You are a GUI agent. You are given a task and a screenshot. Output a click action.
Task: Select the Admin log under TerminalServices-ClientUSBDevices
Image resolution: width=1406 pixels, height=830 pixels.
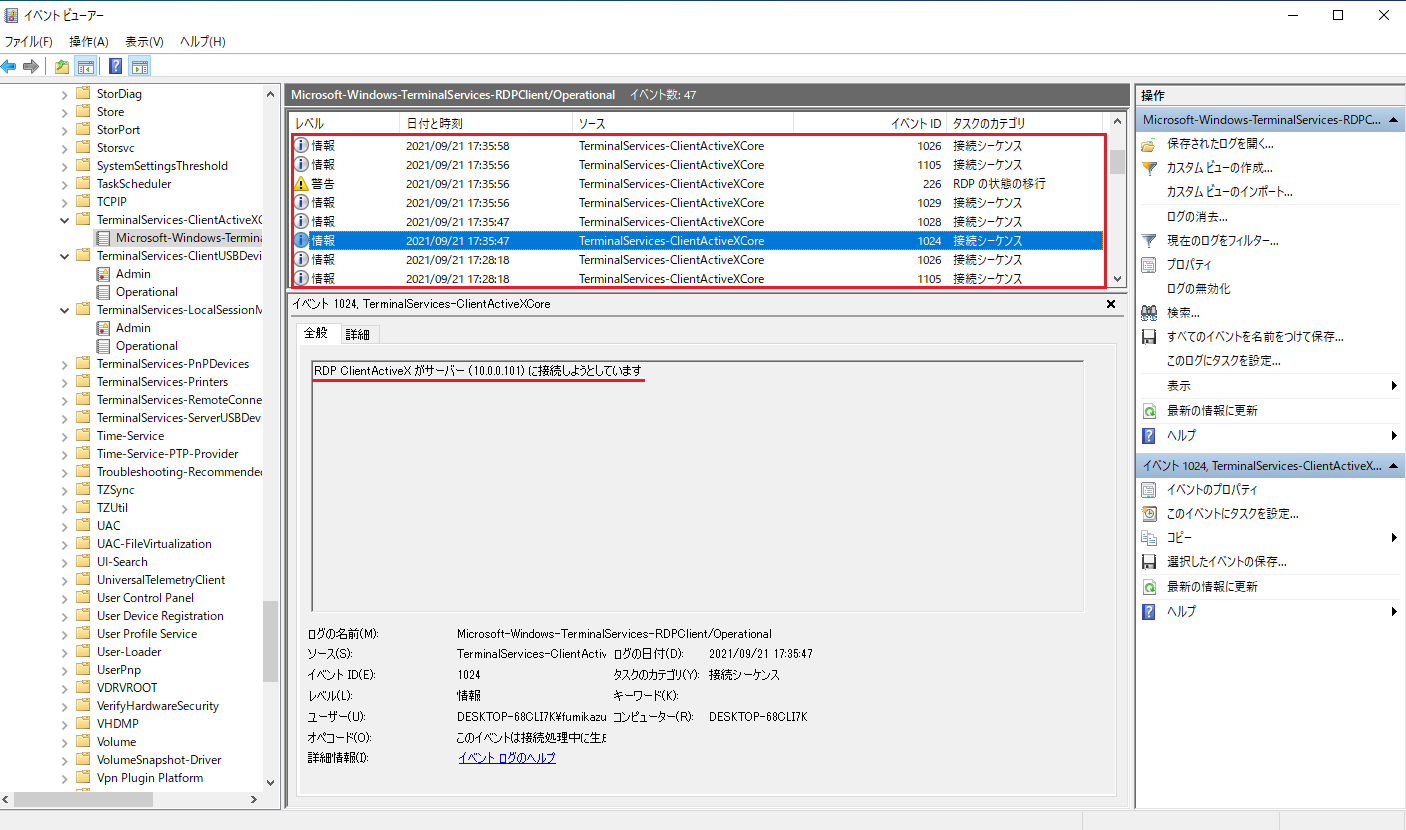tap(133, 274)
